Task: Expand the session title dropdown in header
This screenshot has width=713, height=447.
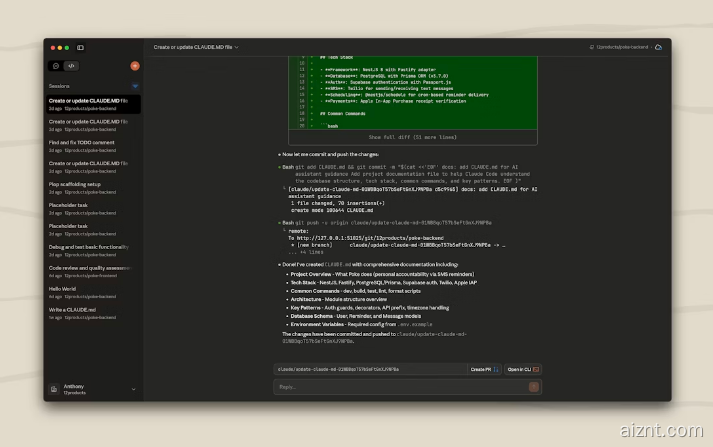Action: (x=237, y=47)
